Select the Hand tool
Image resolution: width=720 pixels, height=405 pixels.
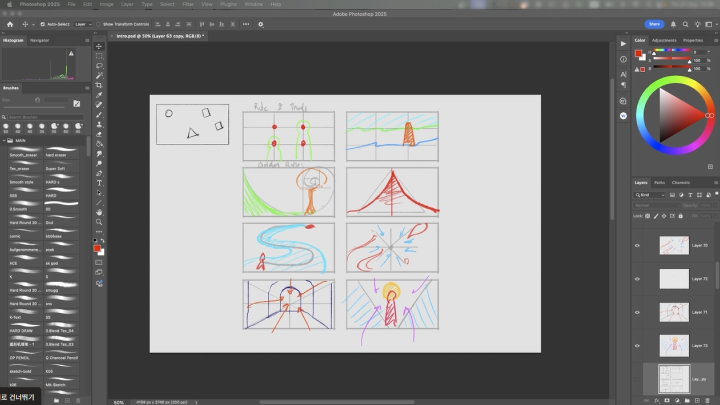(x=99, y=212)
